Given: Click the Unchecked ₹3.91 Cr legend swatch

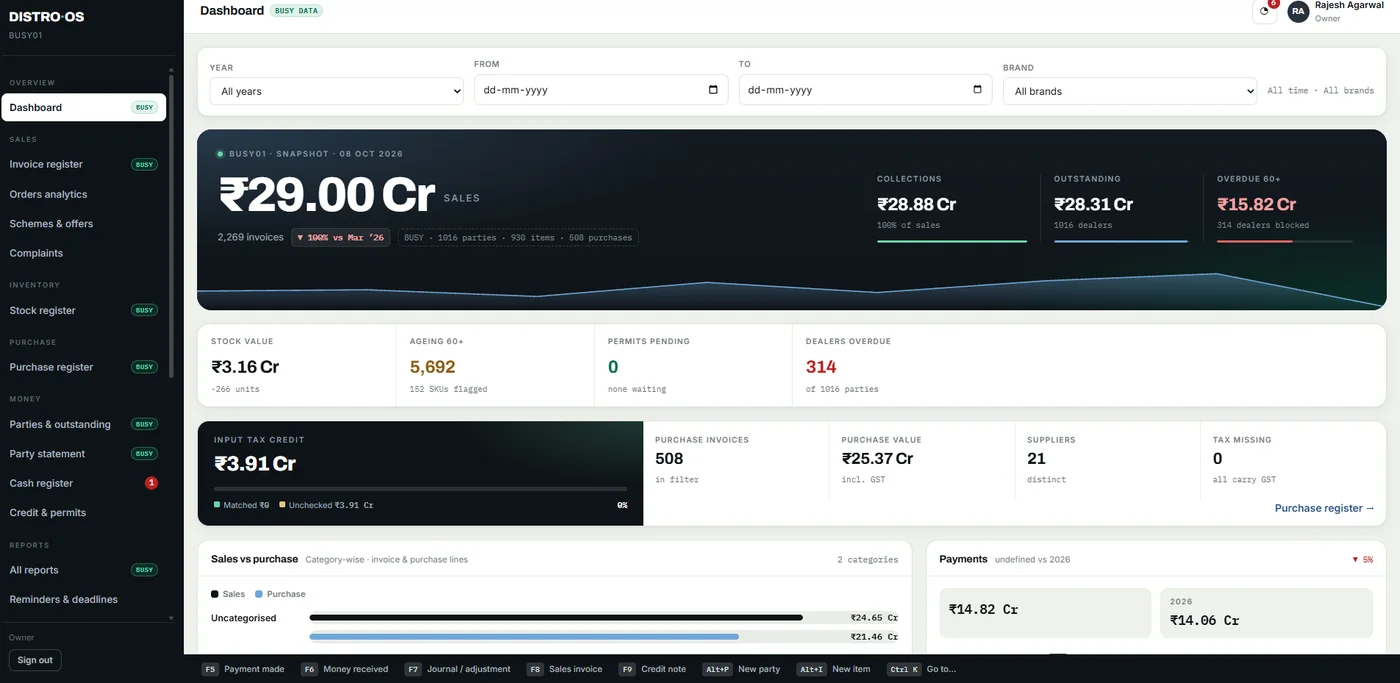Looking at the screenshot, I should pyautogui.click(x=282, y=505).
